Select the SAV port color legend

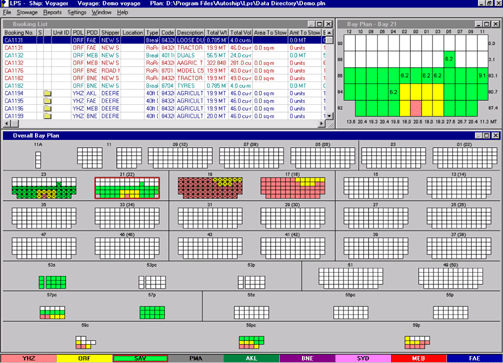(140, 359)
